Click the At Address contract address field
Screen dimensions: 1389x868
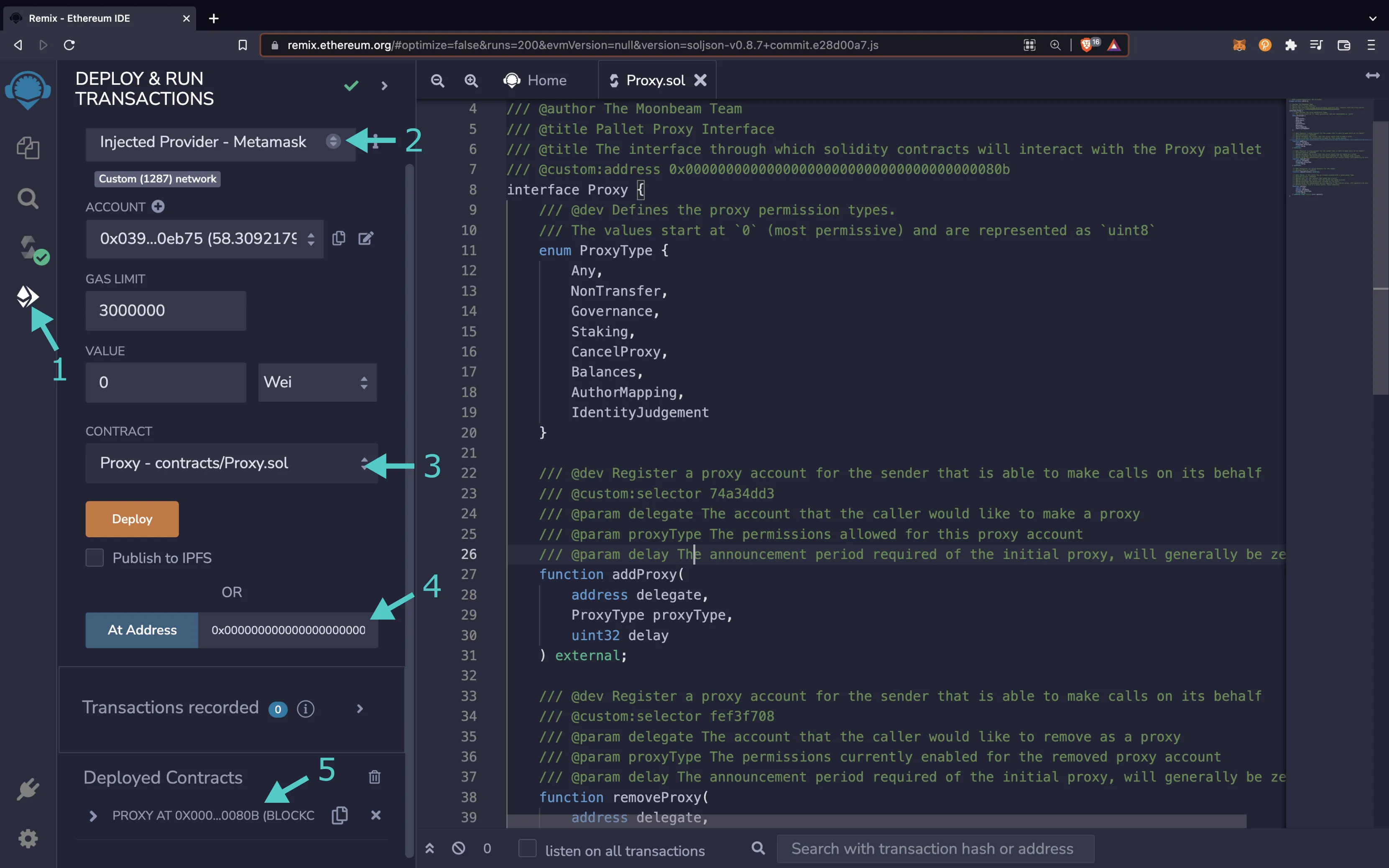tap(288, 630)
